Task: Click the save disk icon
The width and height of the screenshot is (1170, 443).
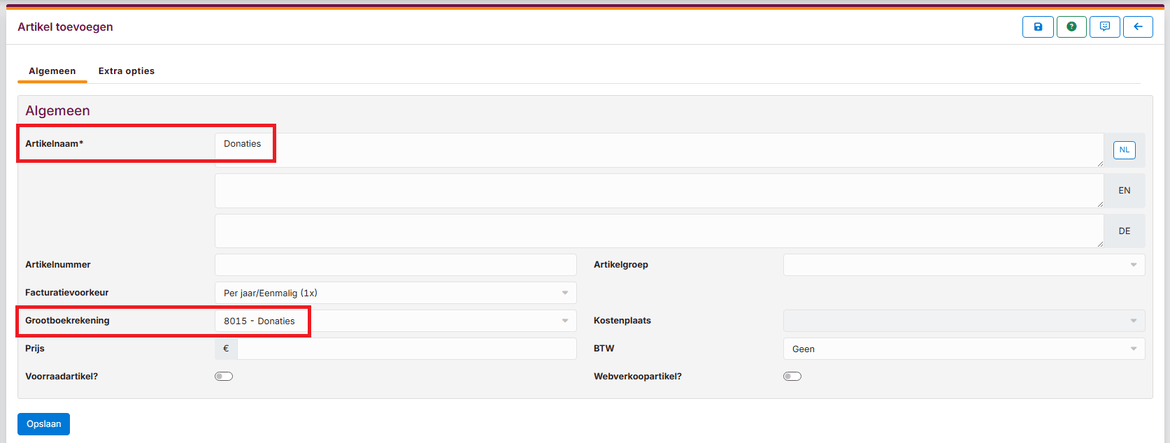Action: [1037, 27]
